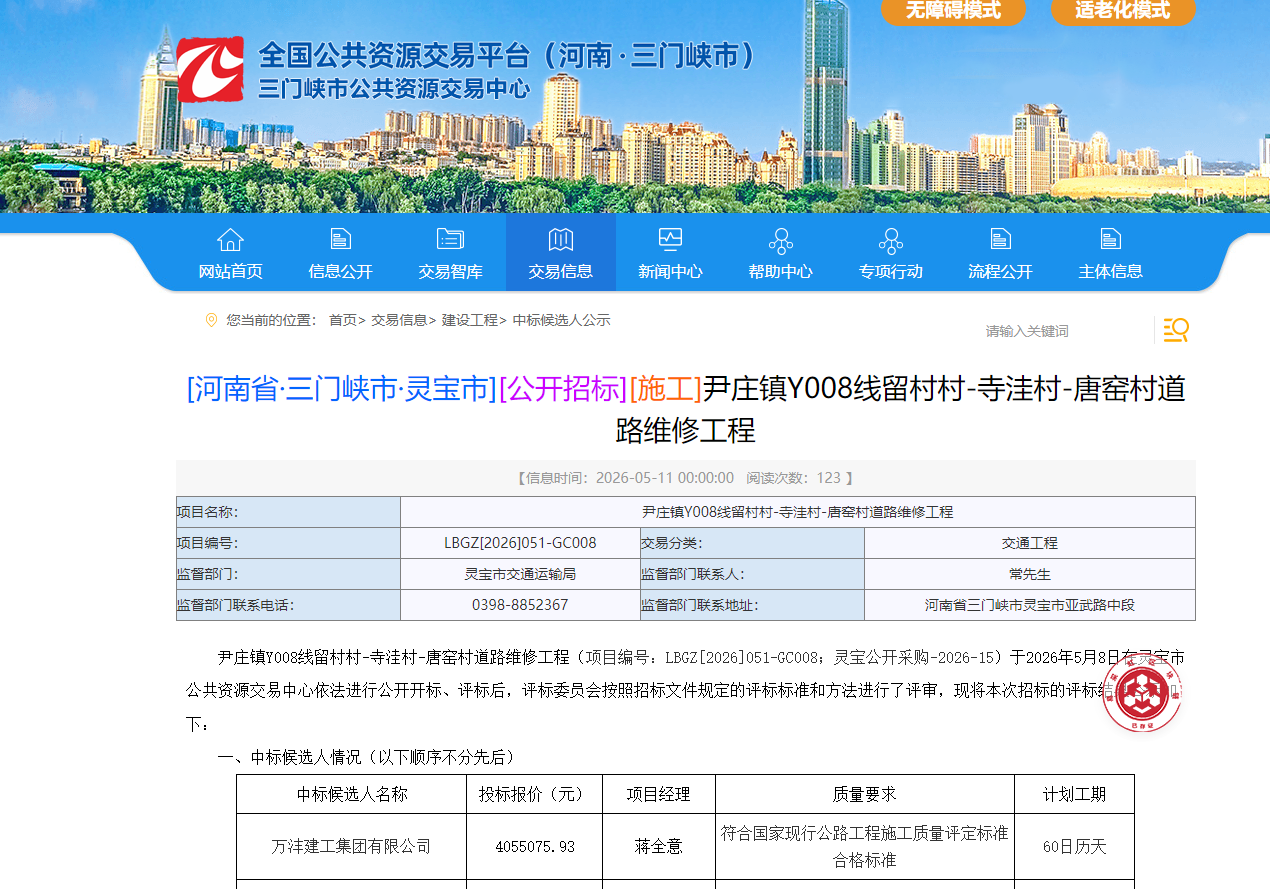Click the 质量要求 column header

(x=865, y=794)
